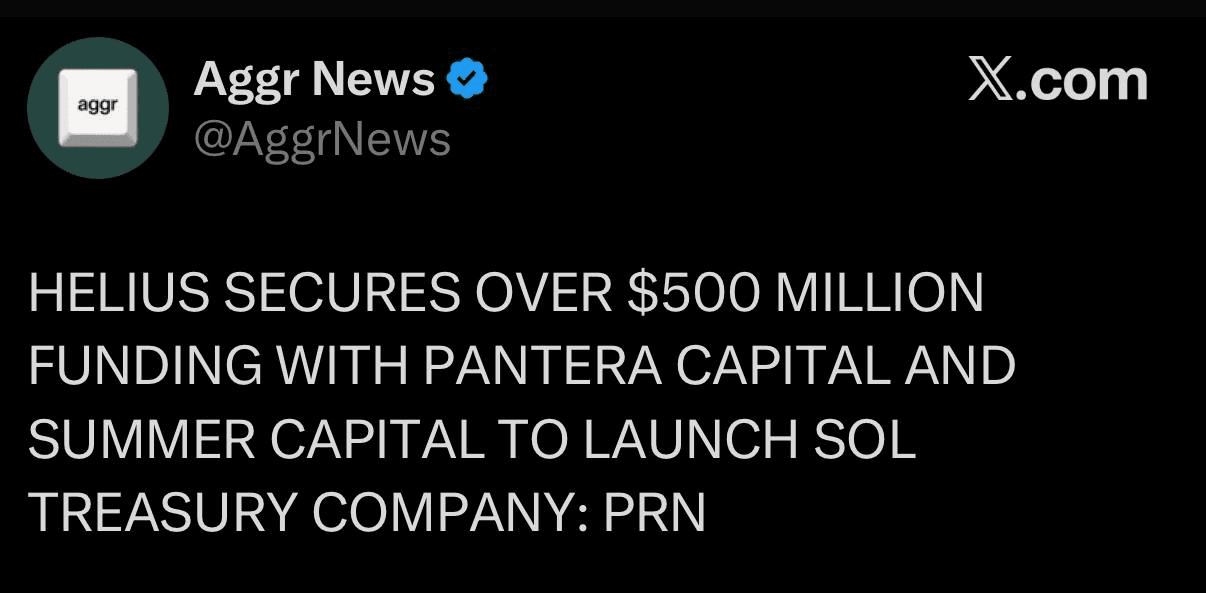Open the Aggr News profile avatar
The image size is (1206, 593).
tap(97, 108)
